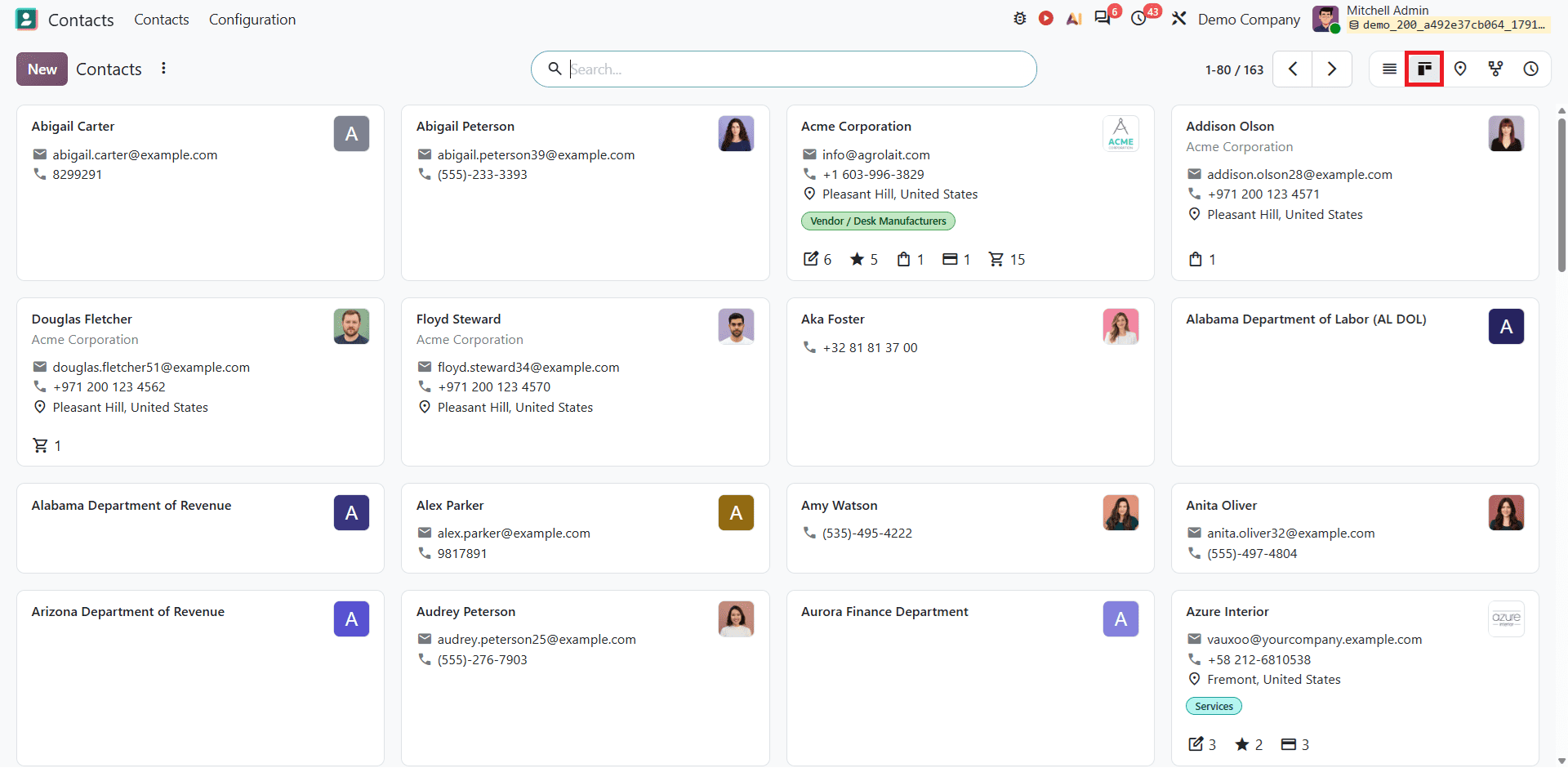Screen dimensions: 1568x768
Task: Click Alex Parker yellow avatar
Action: 736,513
